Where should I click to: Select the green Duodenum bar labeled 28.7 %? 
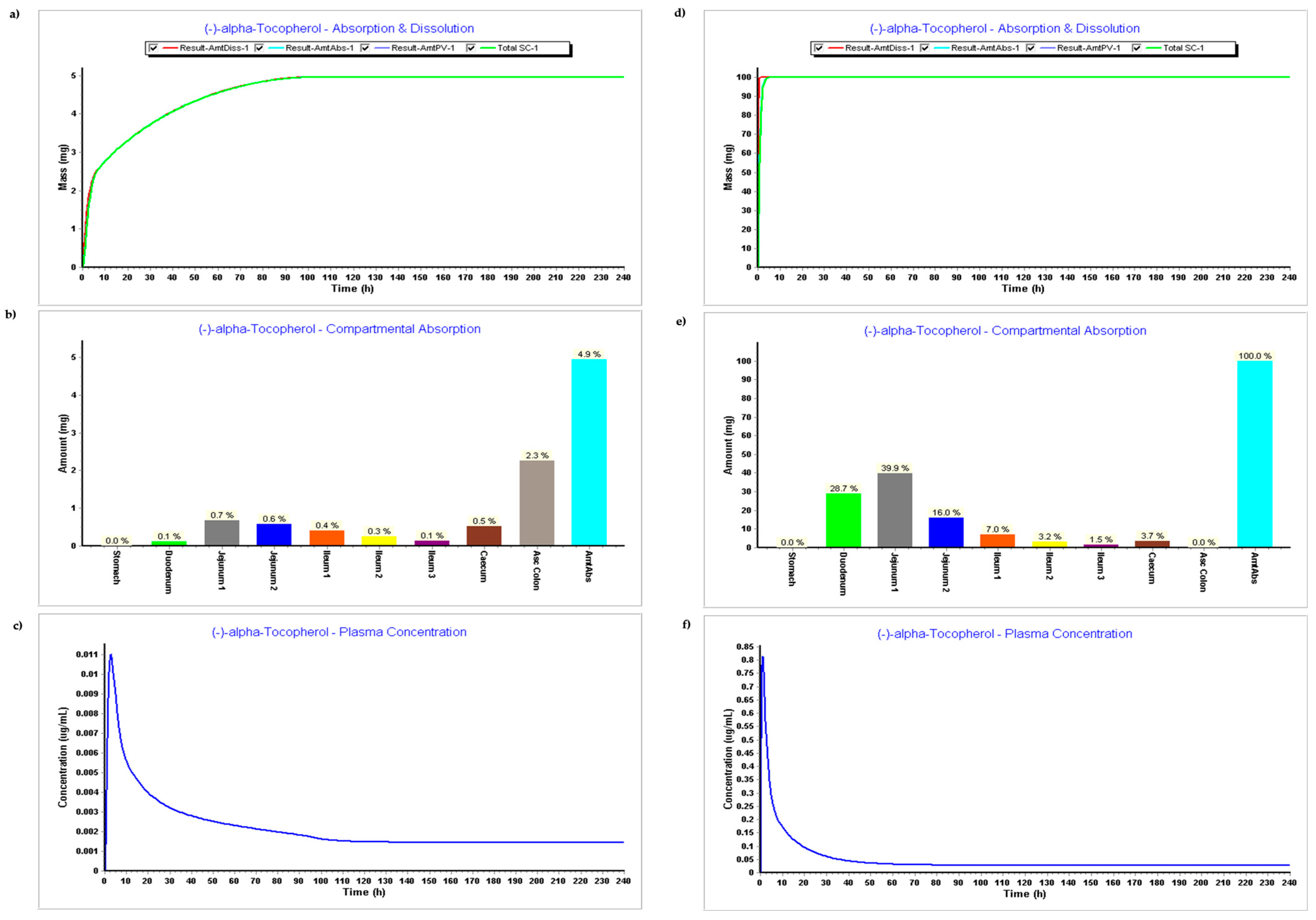[843, 520]
